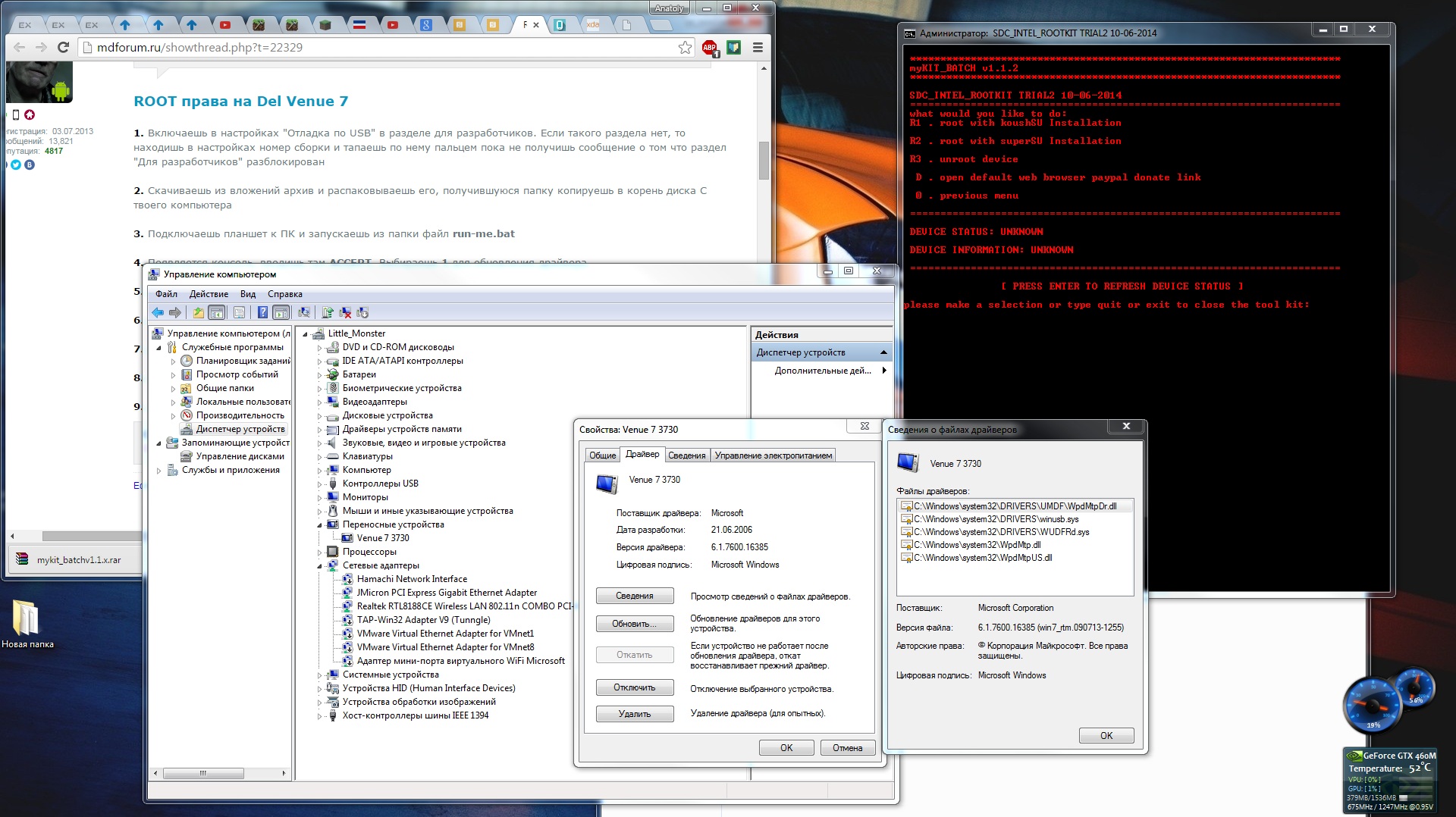
Task: Collapse the Диспетчер устройств actions section
Action: point(883,352)
